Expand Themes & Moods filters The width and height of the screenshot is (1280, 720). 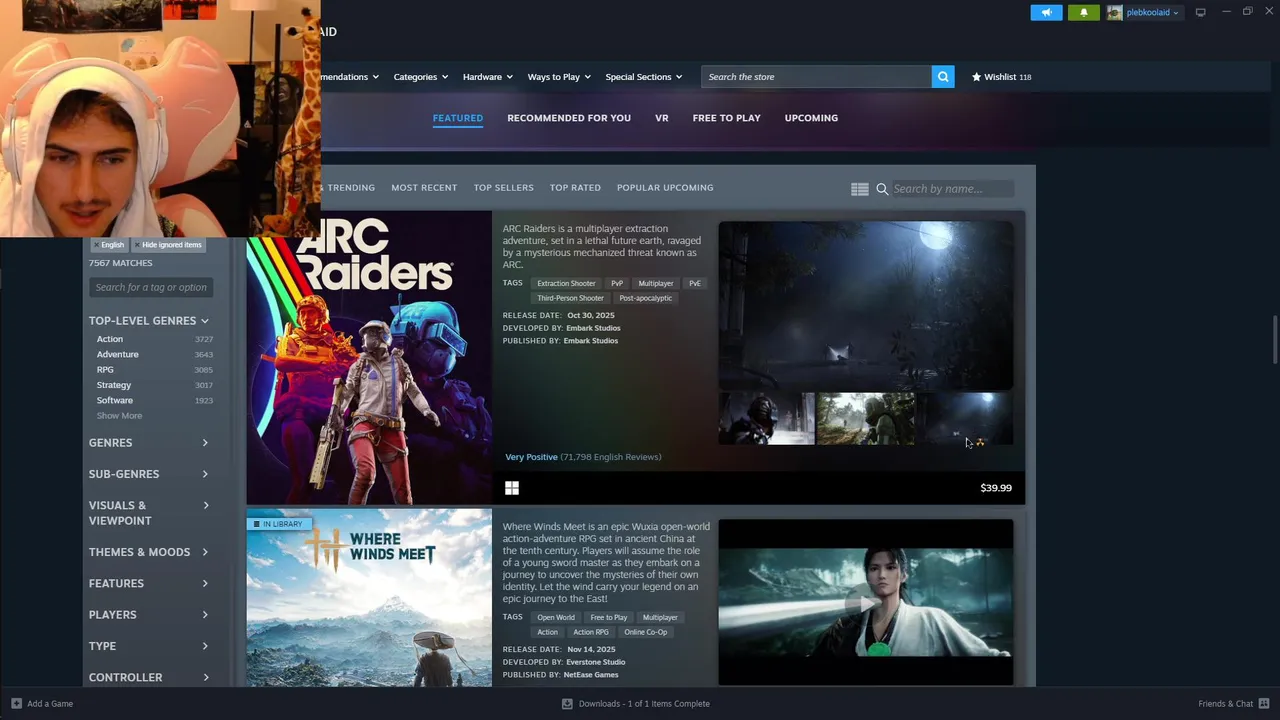(x=149, y=552)
